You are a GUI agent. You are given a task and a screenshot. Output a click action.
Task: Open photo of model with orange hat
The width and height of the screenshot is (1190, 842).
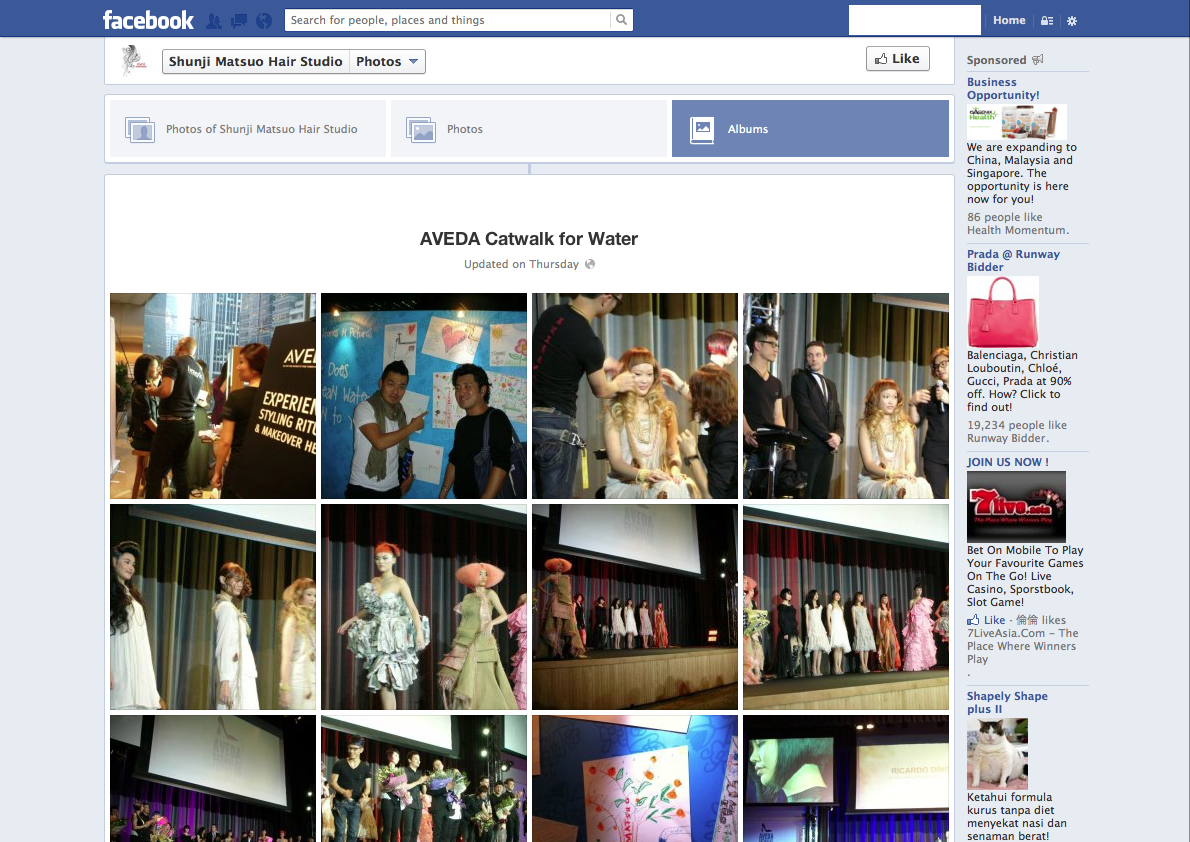click(x=423, y=607)
